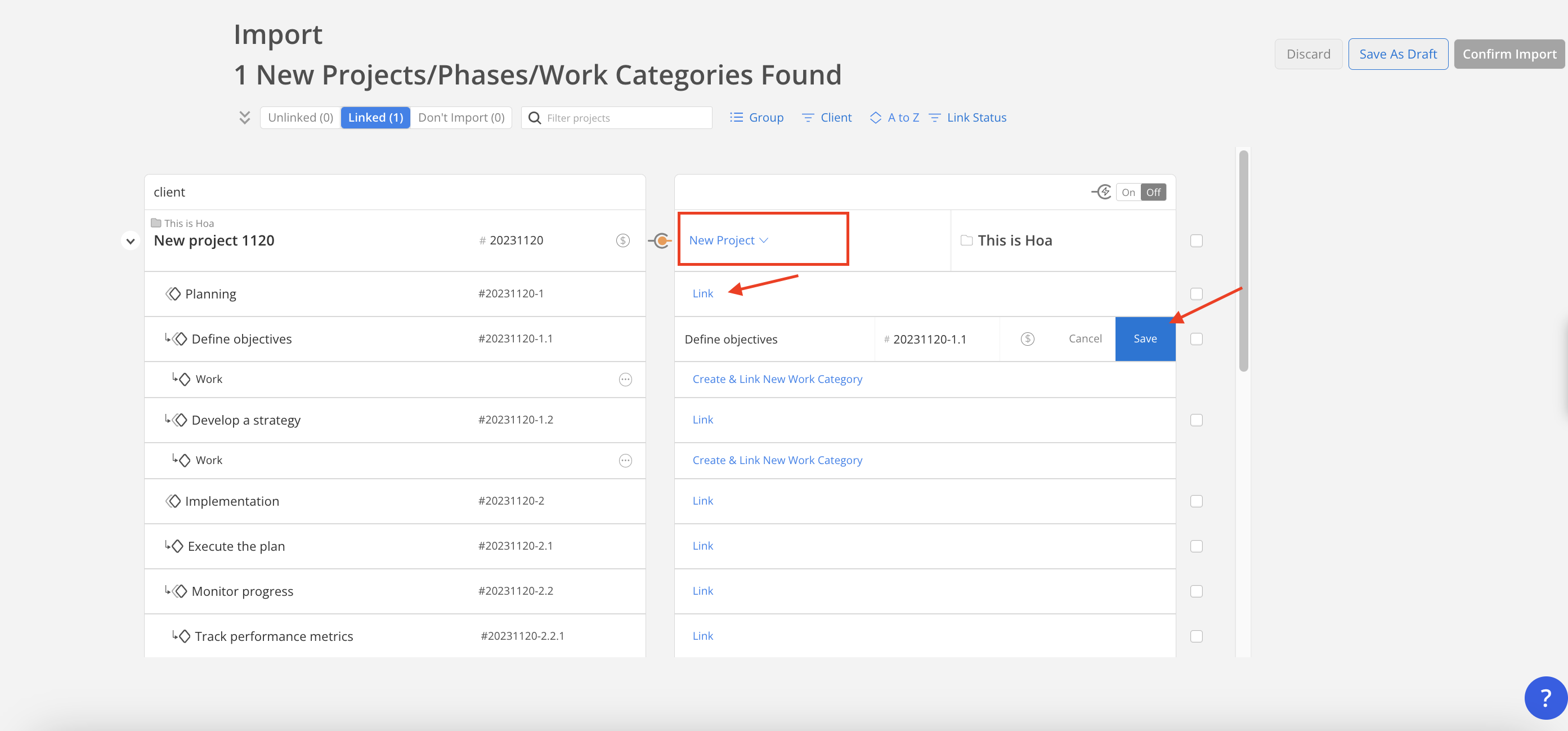The image size is (1568, 731).
Task: Check the box for Implementation row
Action: click(x=1196, y=501)
